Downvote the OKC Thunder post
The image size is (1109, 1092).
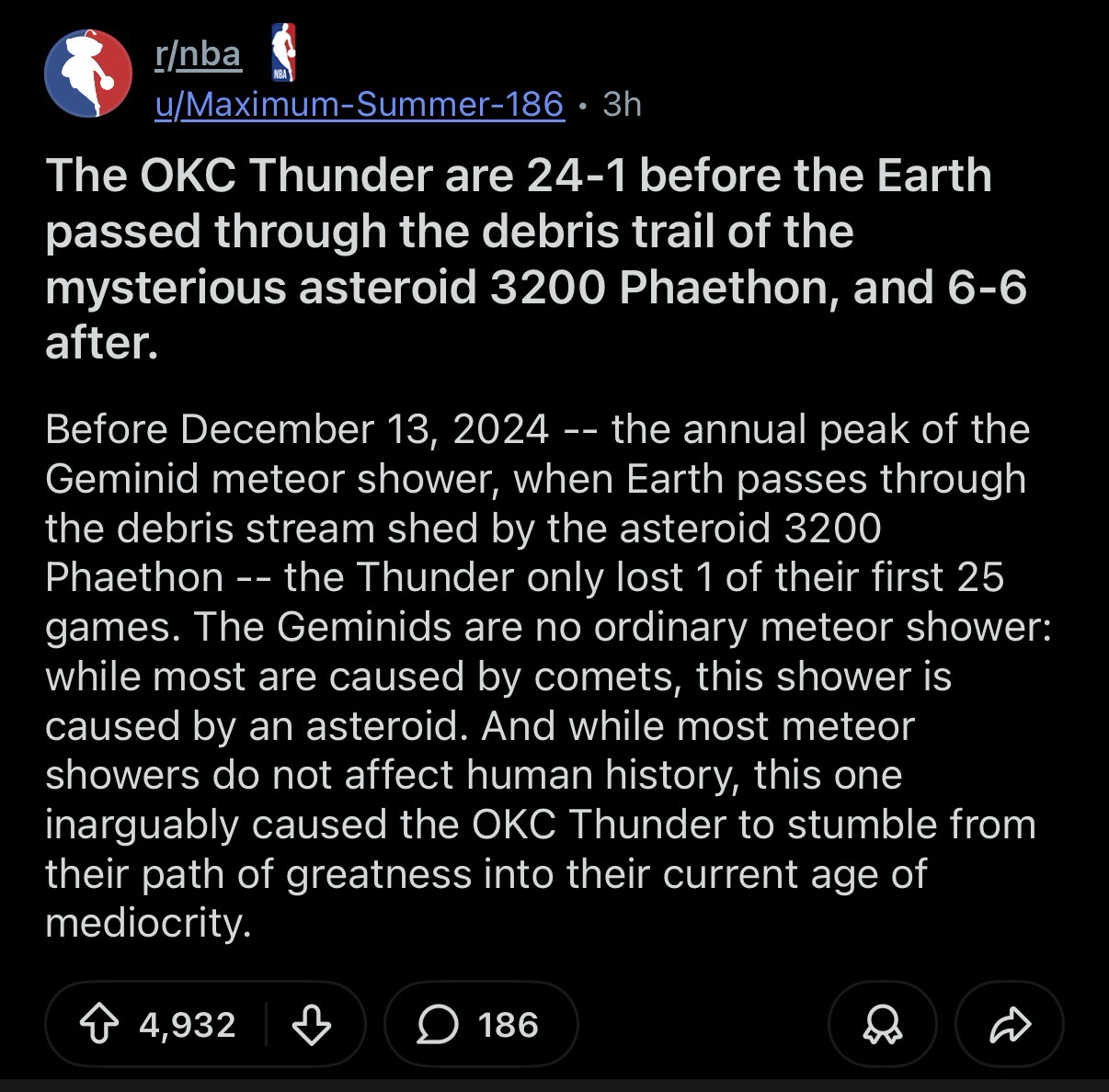pyautogui.click(x=312, y=1024)
